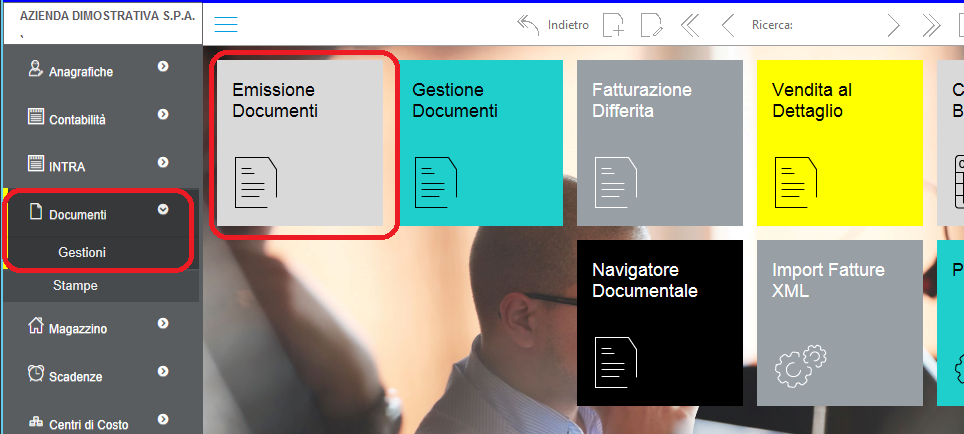The height and width of the screenshot is (434, 964).
Task: Open the Gestione Documenti tile
Action: click(480, 143)
